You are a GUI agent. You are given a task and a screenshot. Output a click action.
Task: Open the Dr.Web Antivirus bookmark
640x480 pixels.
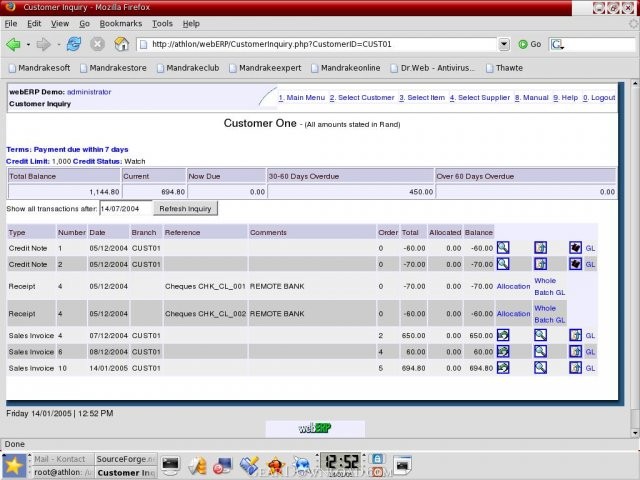433,68
